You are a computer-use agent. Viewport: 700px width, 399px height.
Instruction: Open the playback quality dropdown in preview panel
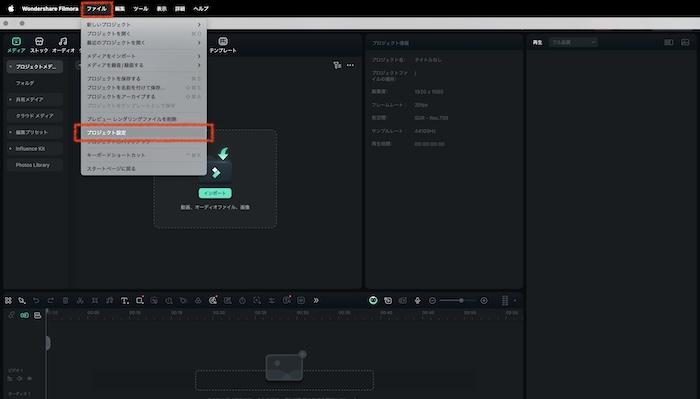pyautogui.click(x=573, y=42)
